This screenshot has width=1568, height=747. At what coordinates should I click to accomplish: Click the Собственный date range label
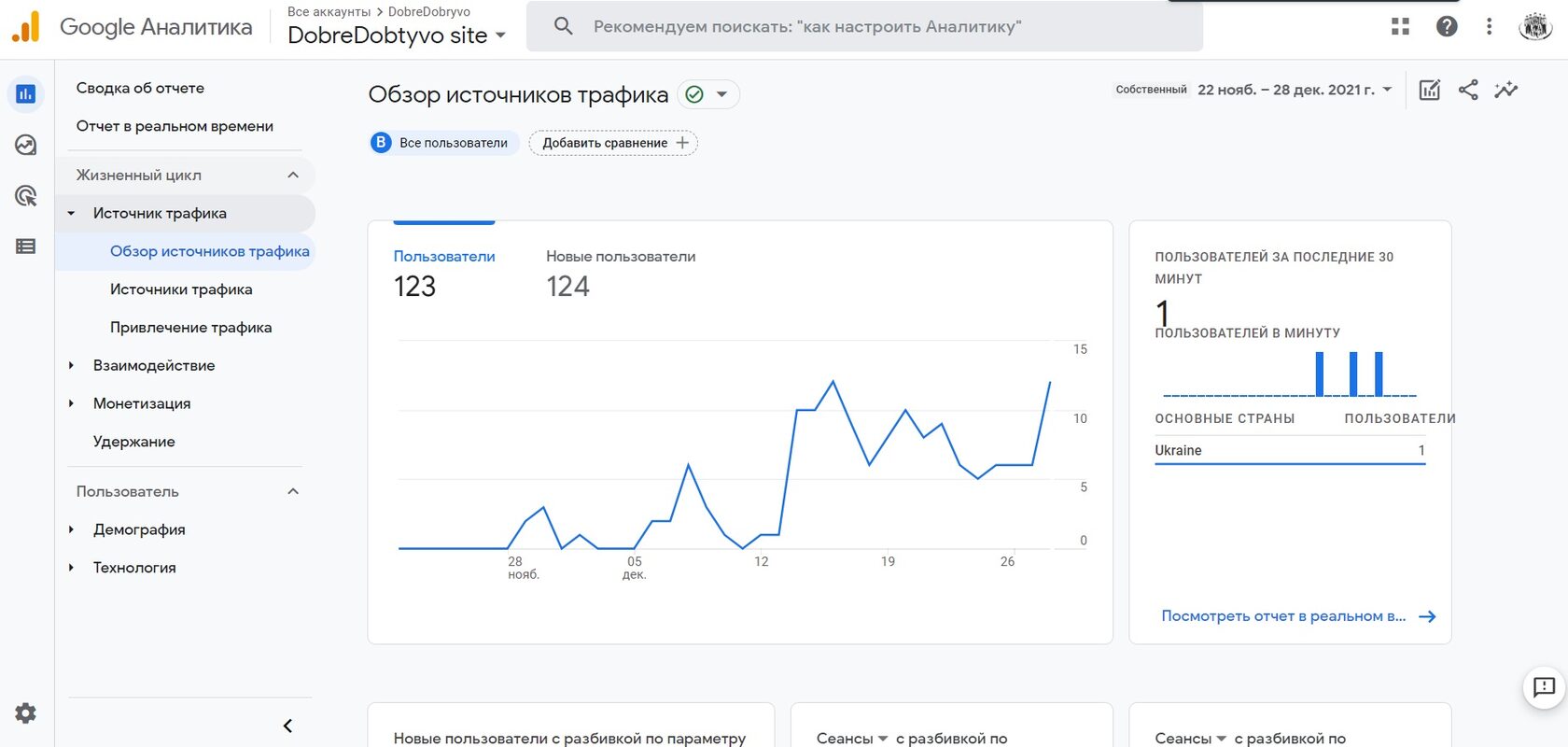(x=1151, y=90)
